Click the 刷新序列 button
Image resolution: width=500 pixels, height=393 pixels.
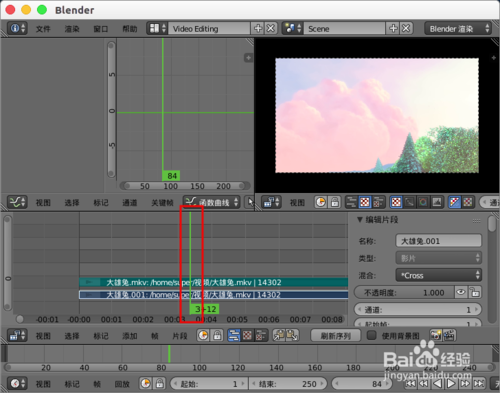point(336,335)
